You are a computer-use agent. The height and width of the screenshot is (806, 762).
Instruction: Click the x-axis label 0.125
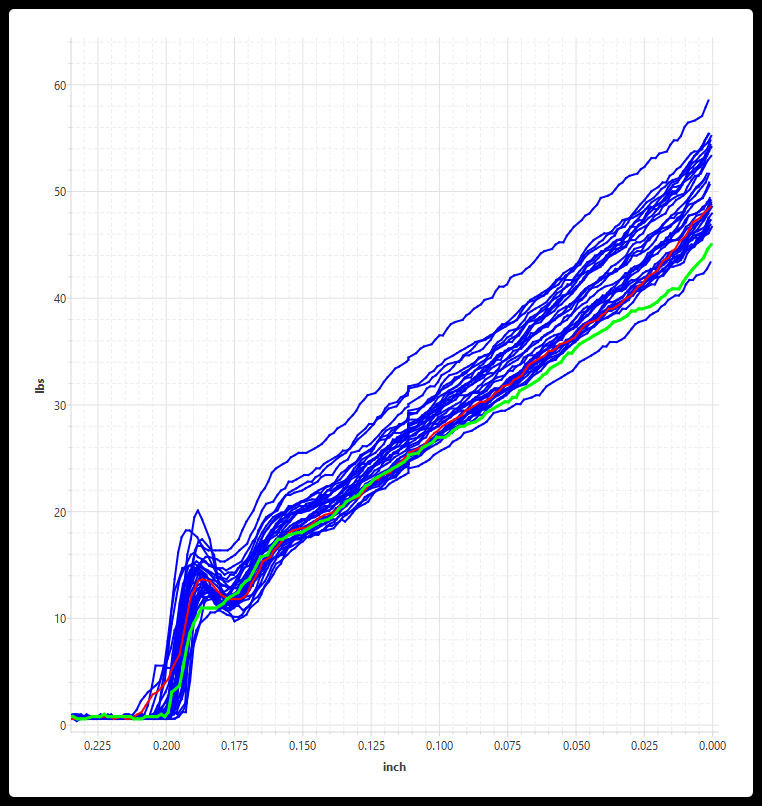pyautogui.click(x=371, y=746)
